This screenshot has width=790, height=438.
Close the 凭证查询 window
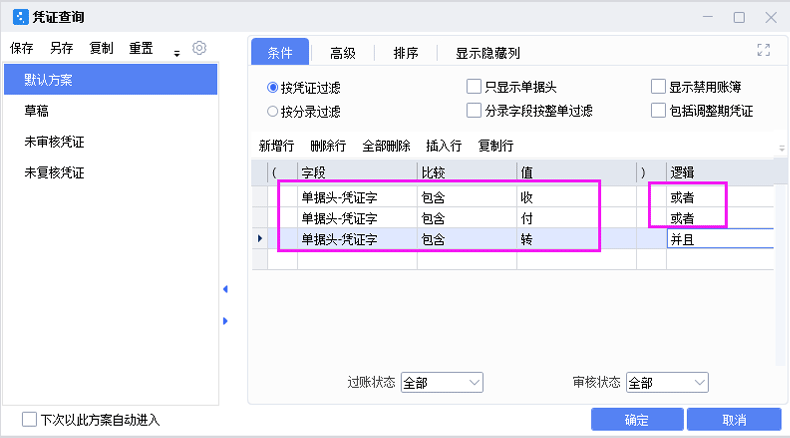[771, 18]
